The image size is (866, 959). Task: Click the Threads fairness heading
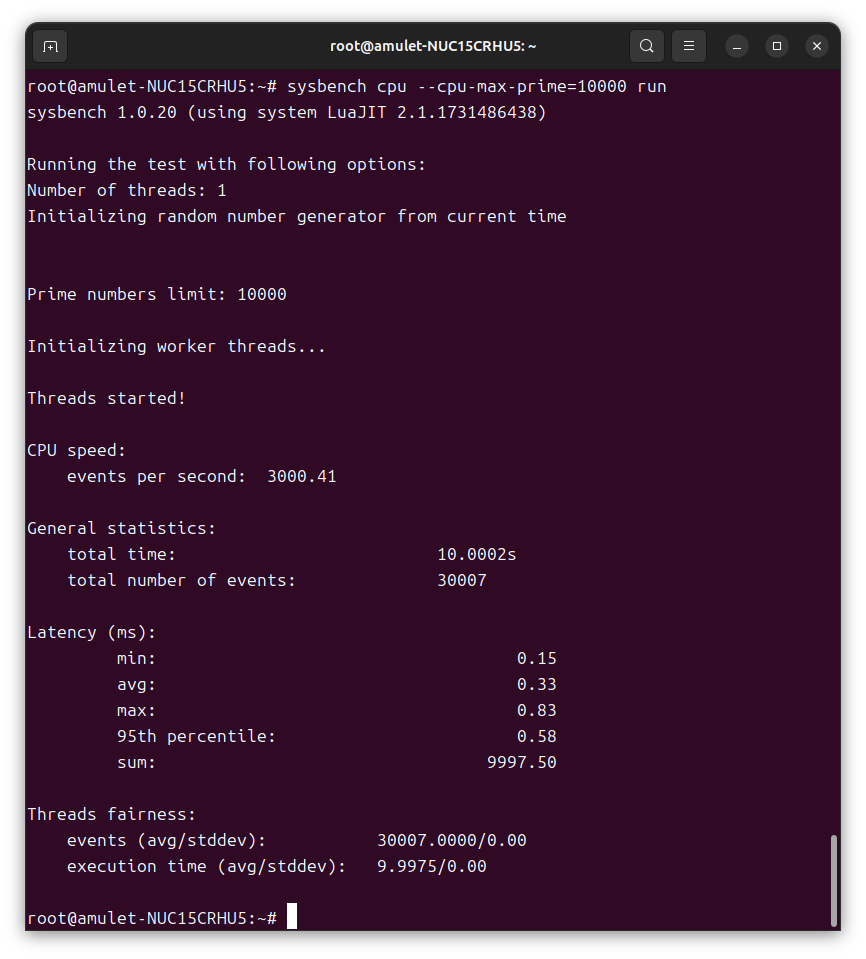[x=111, y=814]
